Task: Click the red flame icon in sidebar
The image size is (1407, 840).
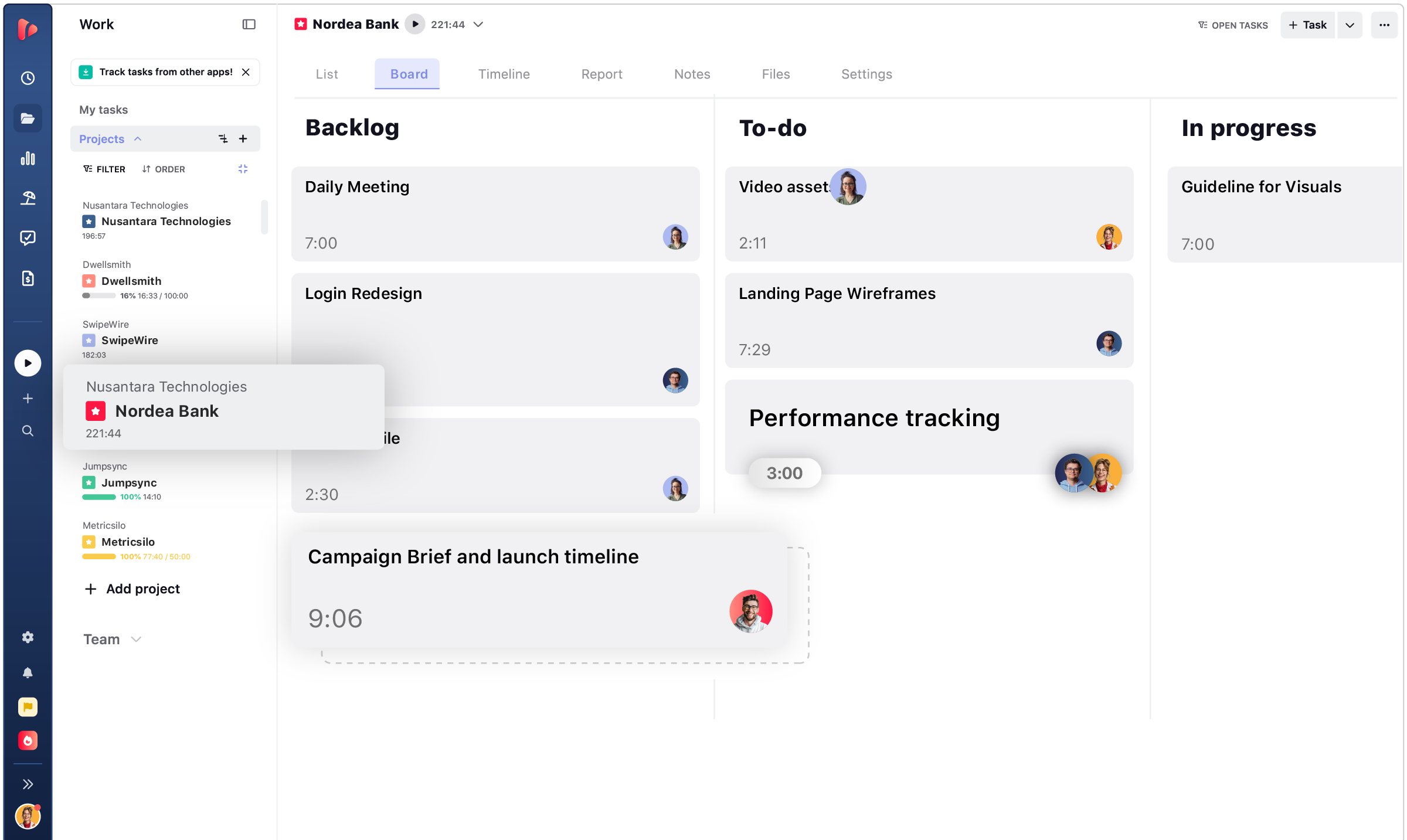Action: click(28, 740)
